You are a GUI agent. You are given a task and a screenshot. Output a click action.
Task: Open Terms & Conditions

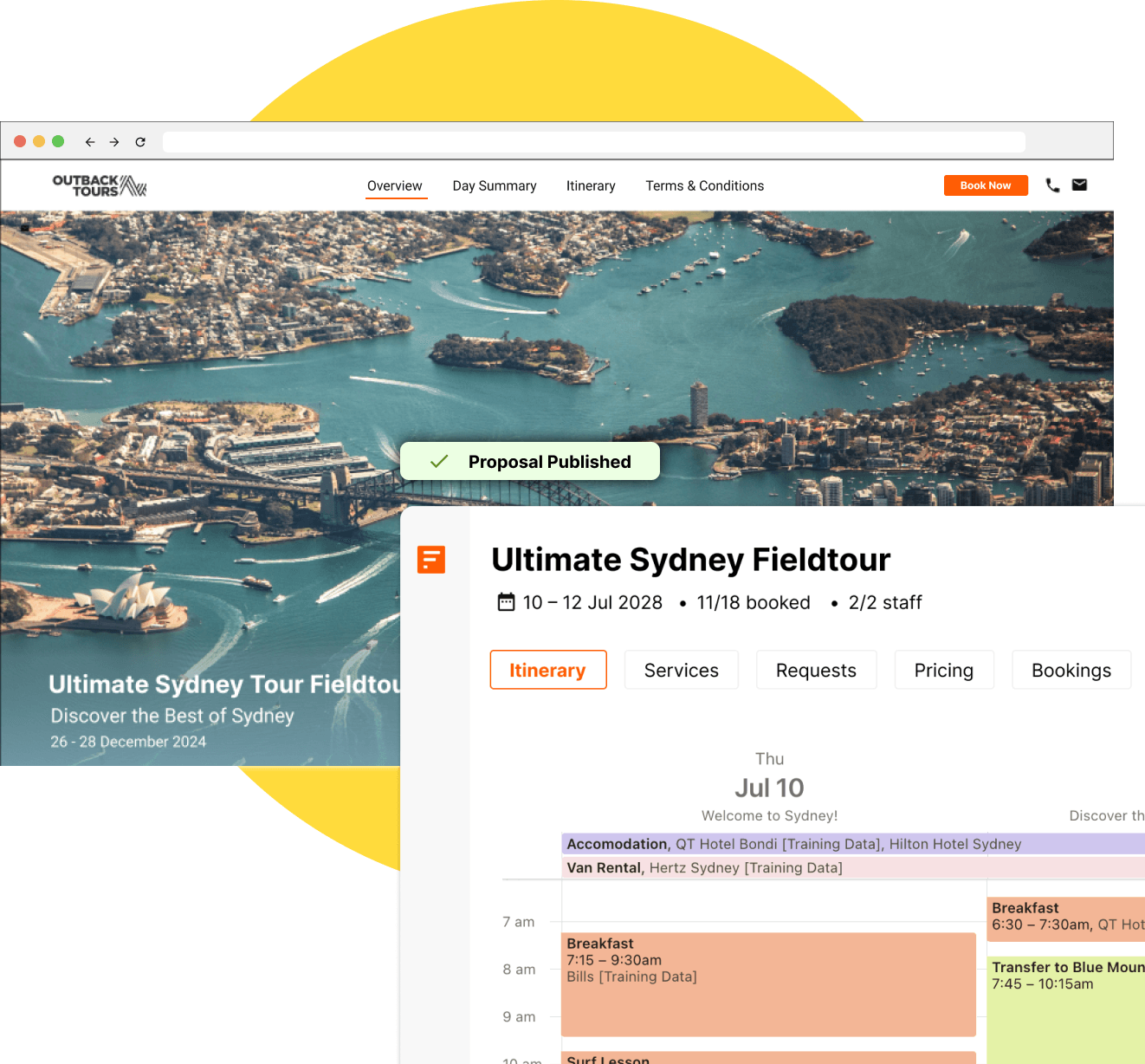click(704, 185)
